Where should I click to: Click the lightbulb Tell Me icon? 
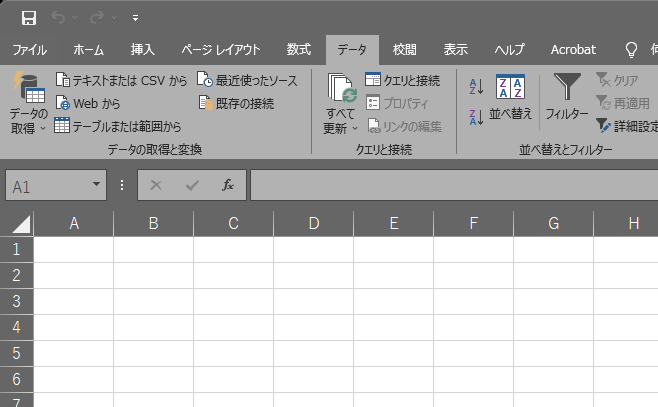pos(631,50)
